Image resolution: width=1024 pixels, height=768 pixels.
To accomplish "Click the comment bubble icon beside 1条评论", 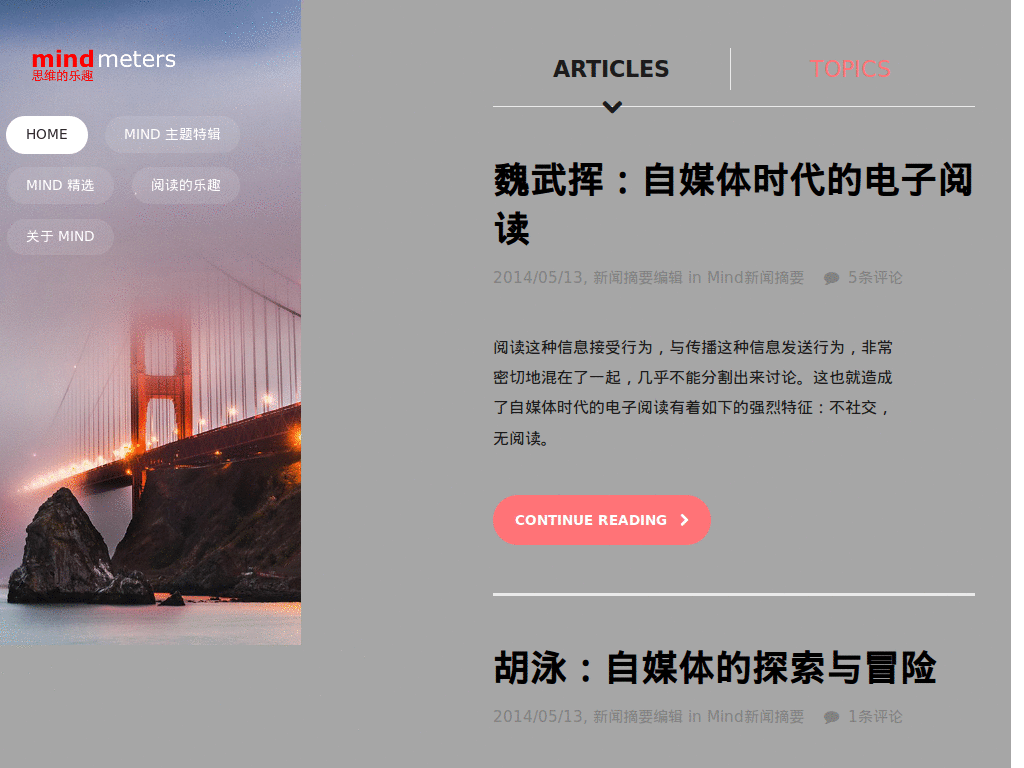I will pyautogui.click(x=831, y=717).
